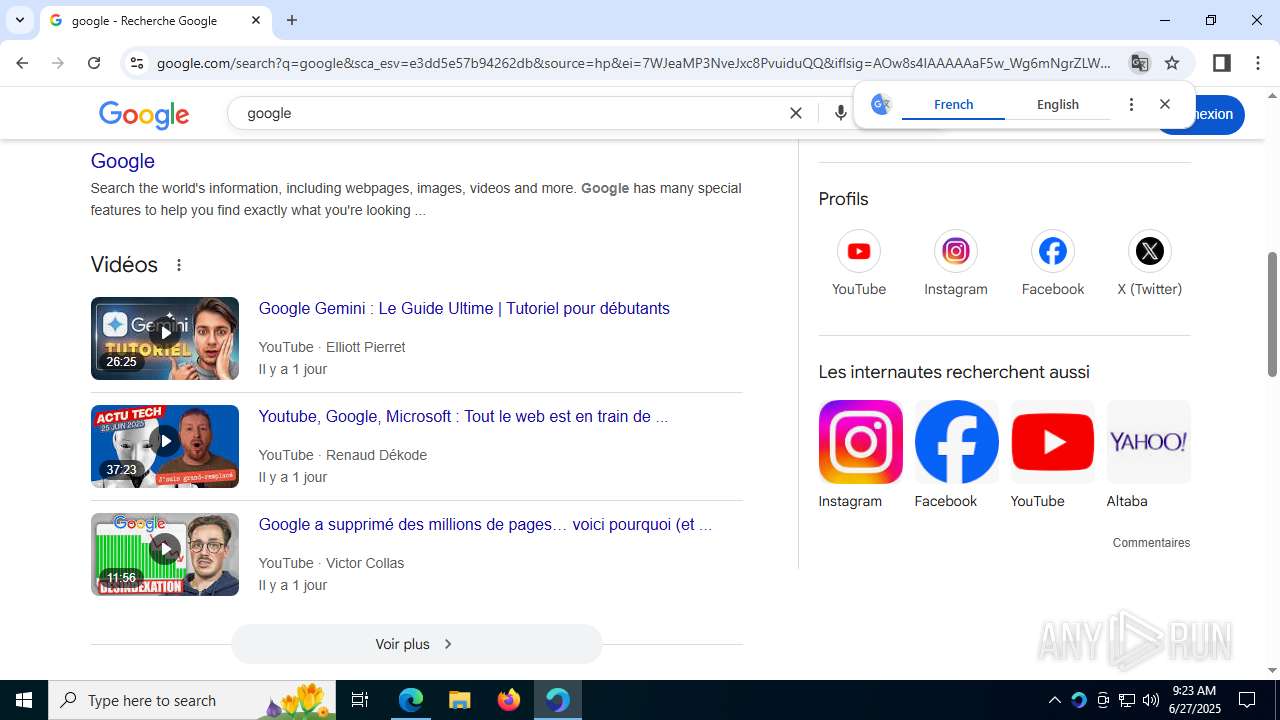Open the Vidéos section options menu

tap(179, 265)
